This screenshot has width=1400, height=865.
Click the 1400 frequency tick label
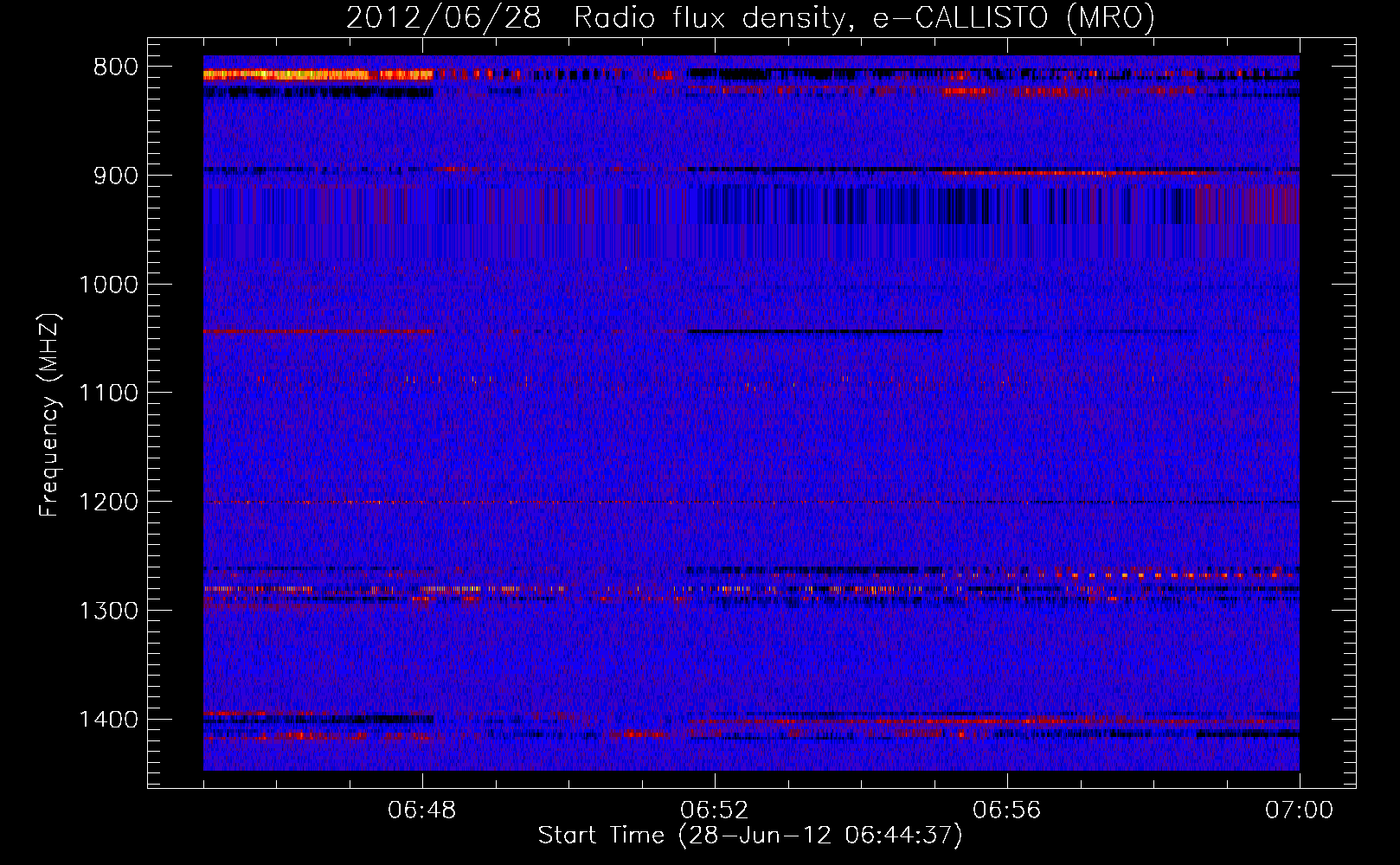[108, 720]
